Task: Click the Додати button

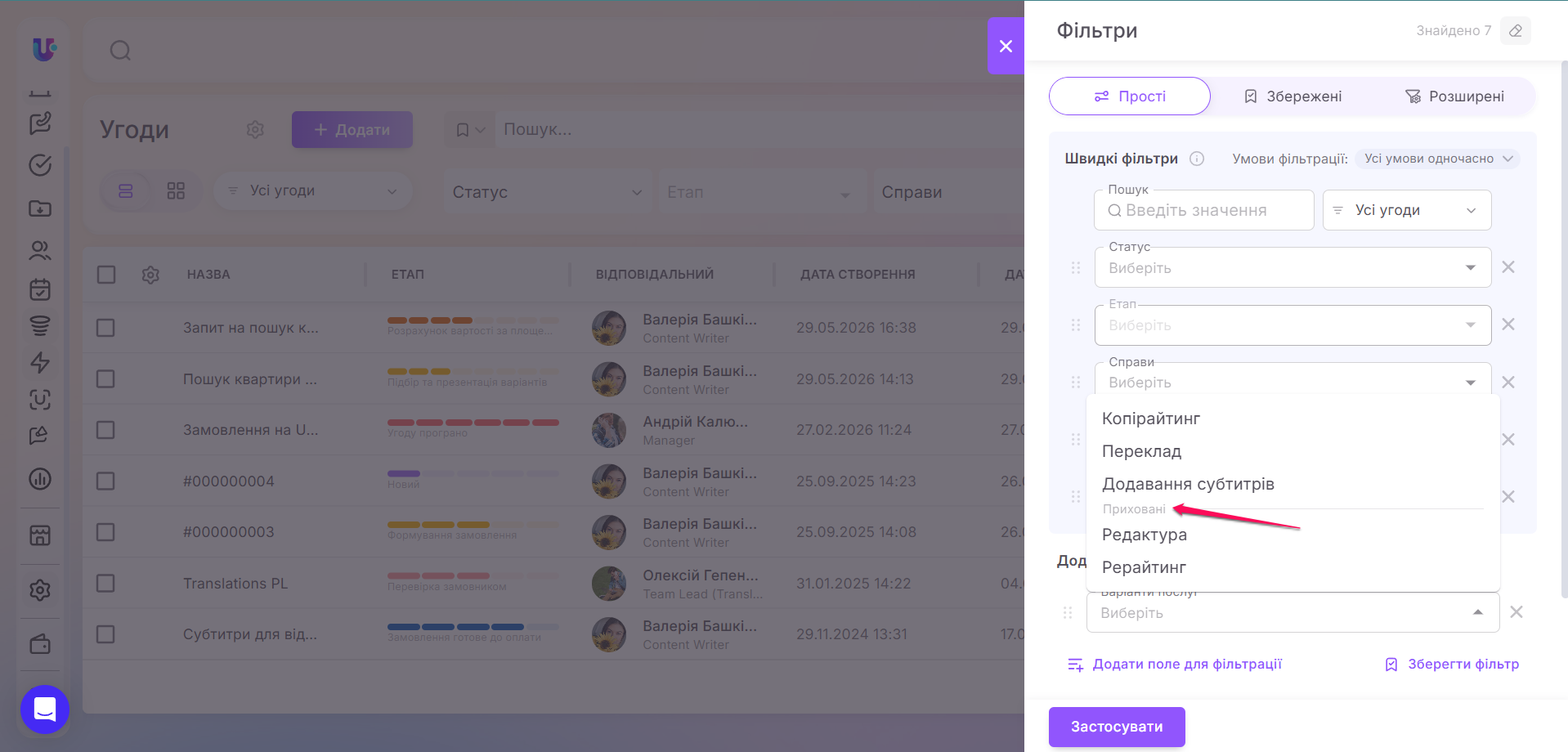Action: 352,130
